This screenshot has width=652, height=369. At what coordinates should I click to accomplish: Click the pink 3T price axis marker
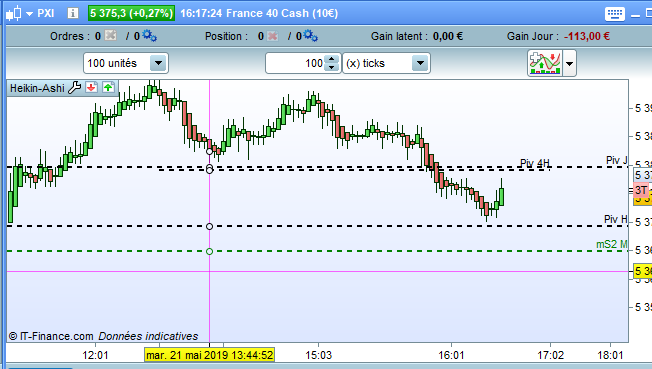641,190
